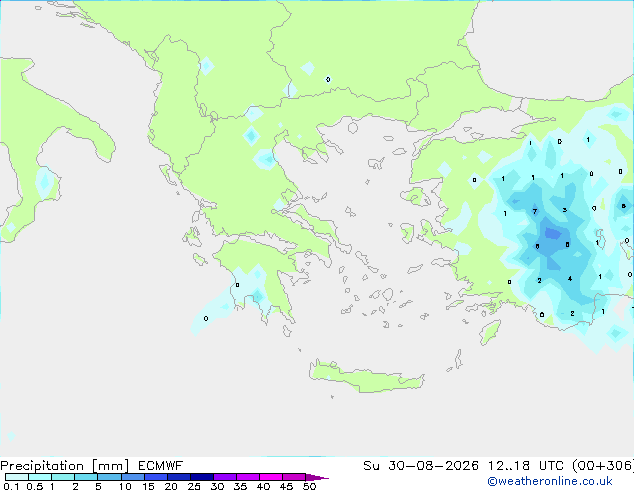The width and height of the screenshot is (634, 490).
Task: Click the '(00+306)' forecast offset text
Action: pyautogui.click(x=603, y=465)
